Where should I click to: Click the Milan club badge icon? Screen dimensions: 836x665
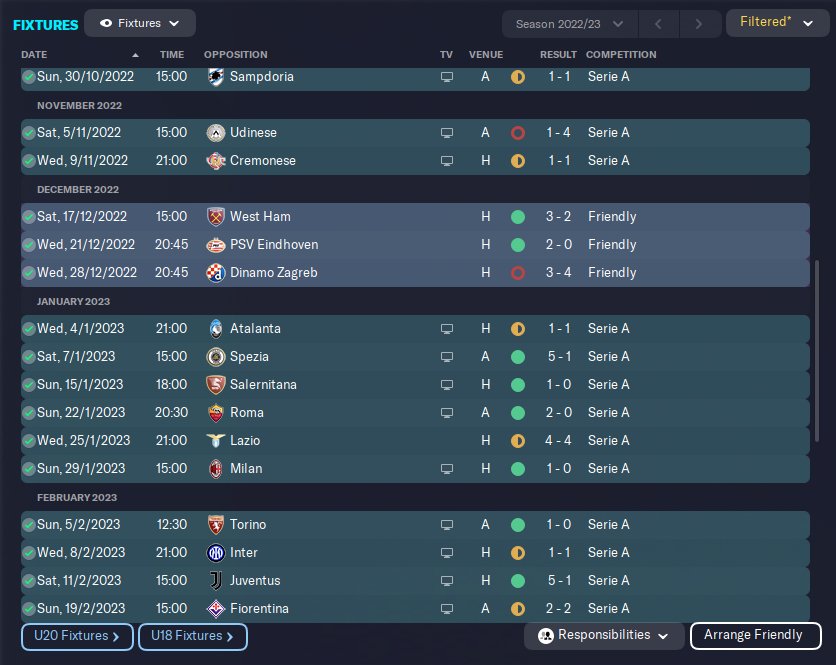pyautogui.click(x=215, y=468)
